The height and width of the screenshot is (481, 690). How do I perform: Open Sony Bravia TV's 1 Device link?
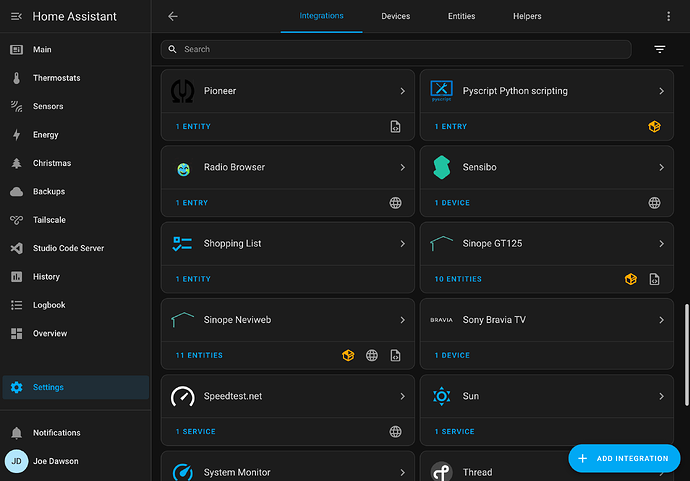[x=452, y=355]
